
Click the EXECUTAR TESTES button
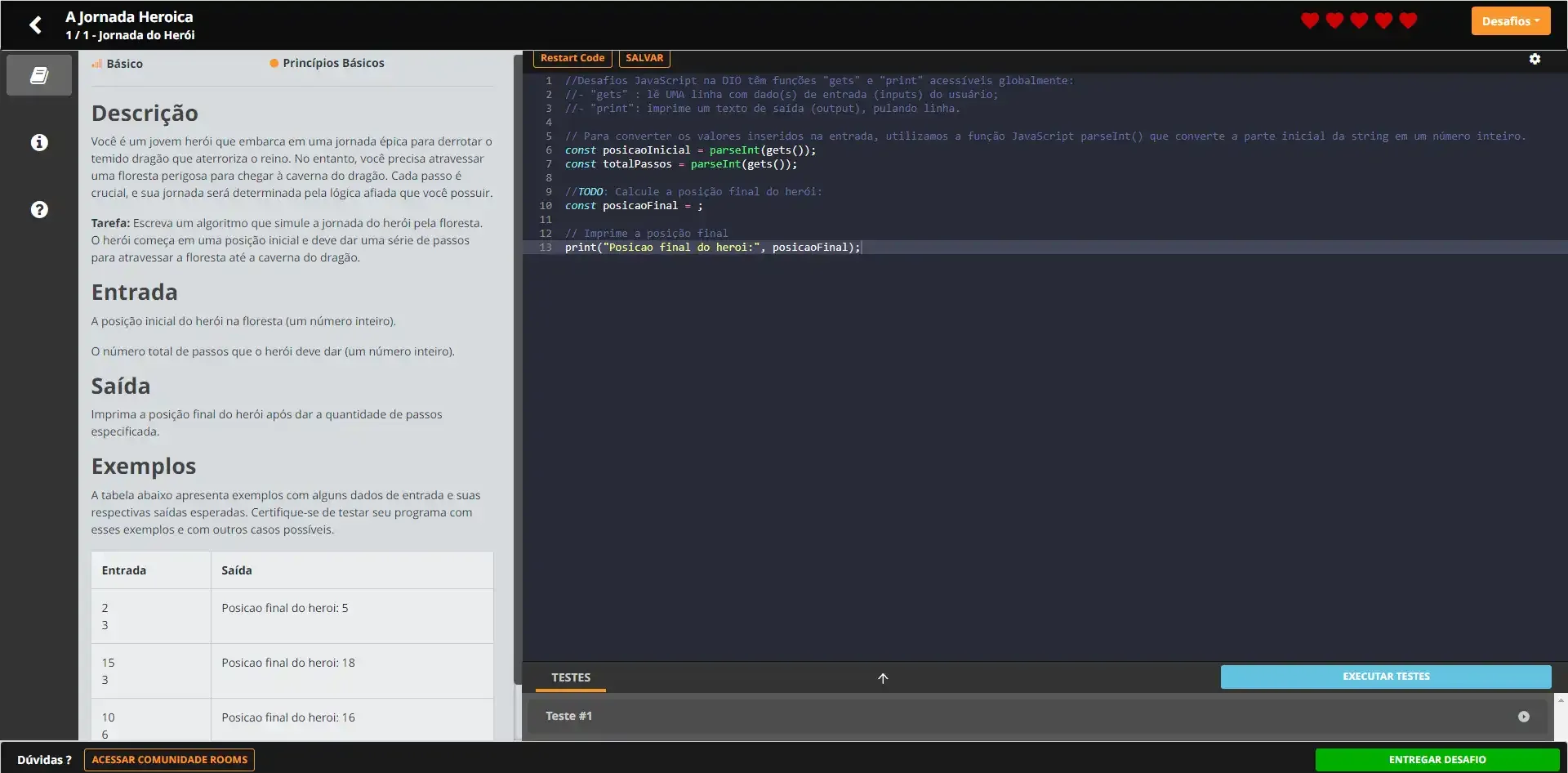coord(1386,677)
